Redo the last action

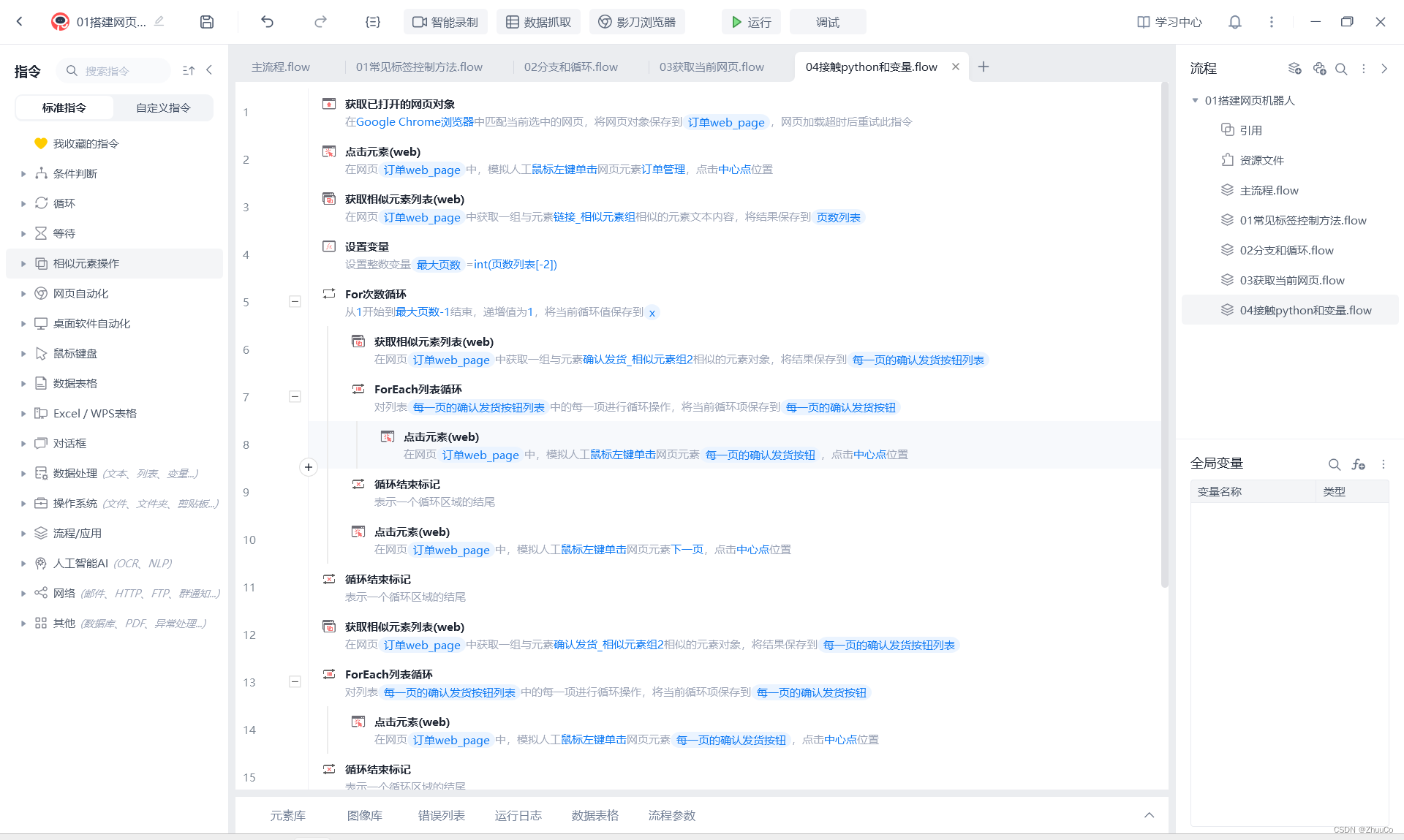point(320,22)
